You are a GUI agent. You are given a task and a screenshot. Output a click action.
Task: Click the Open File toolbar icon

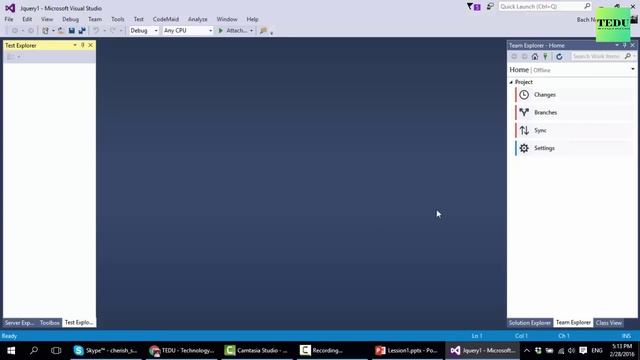61,31
